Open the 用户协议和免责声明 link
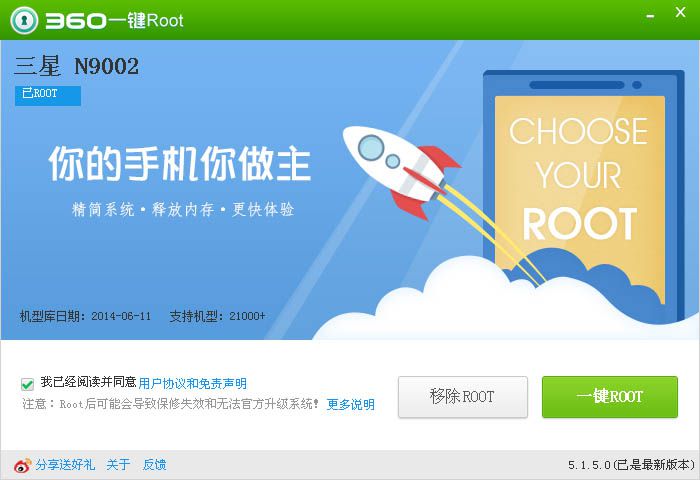The height and width of the screenshot is (480, 700). point(192,384)
